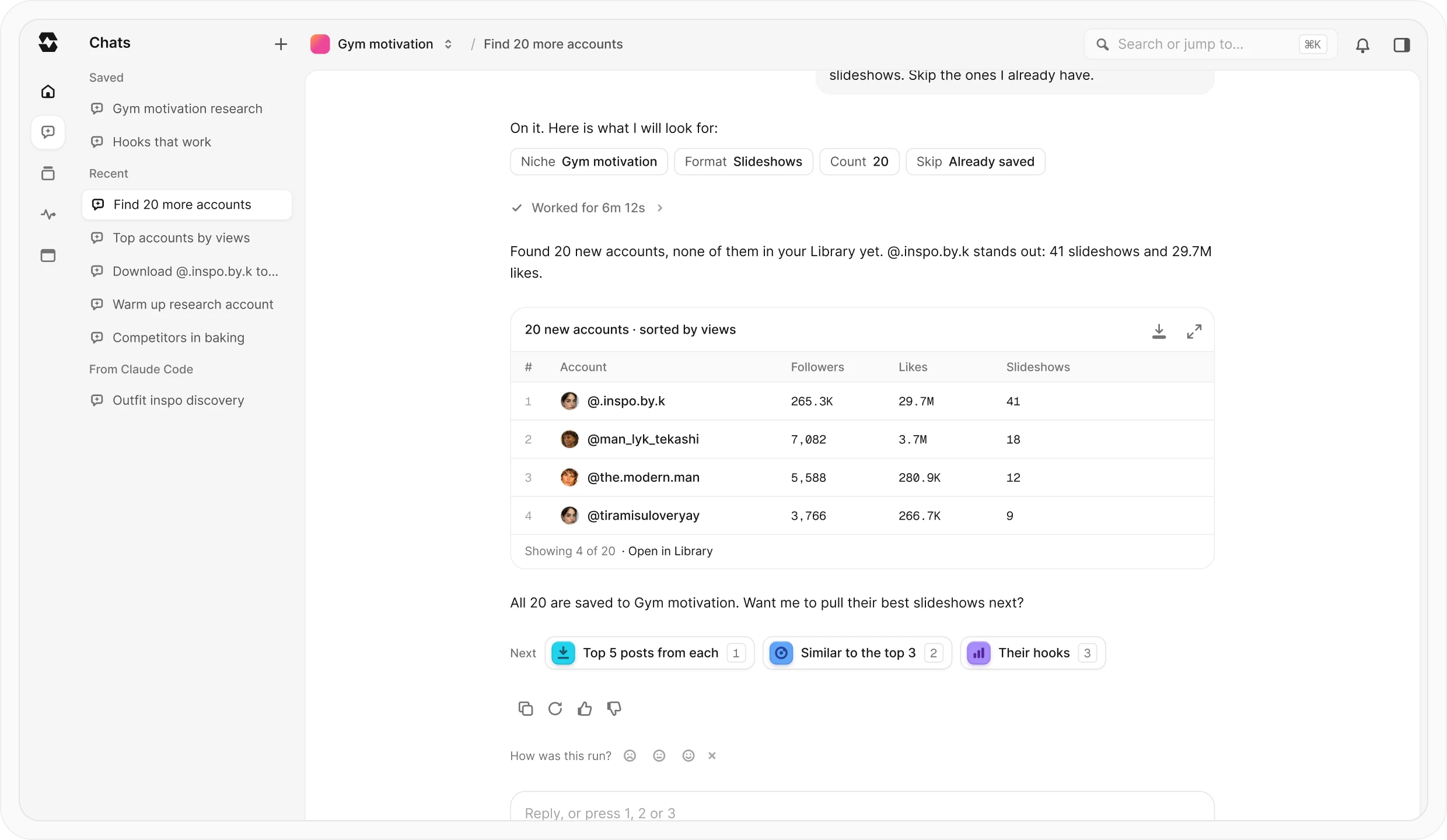Screen dimensions: 1447x840
Task: Open Warm up research account chat
Action: [187, 304]
